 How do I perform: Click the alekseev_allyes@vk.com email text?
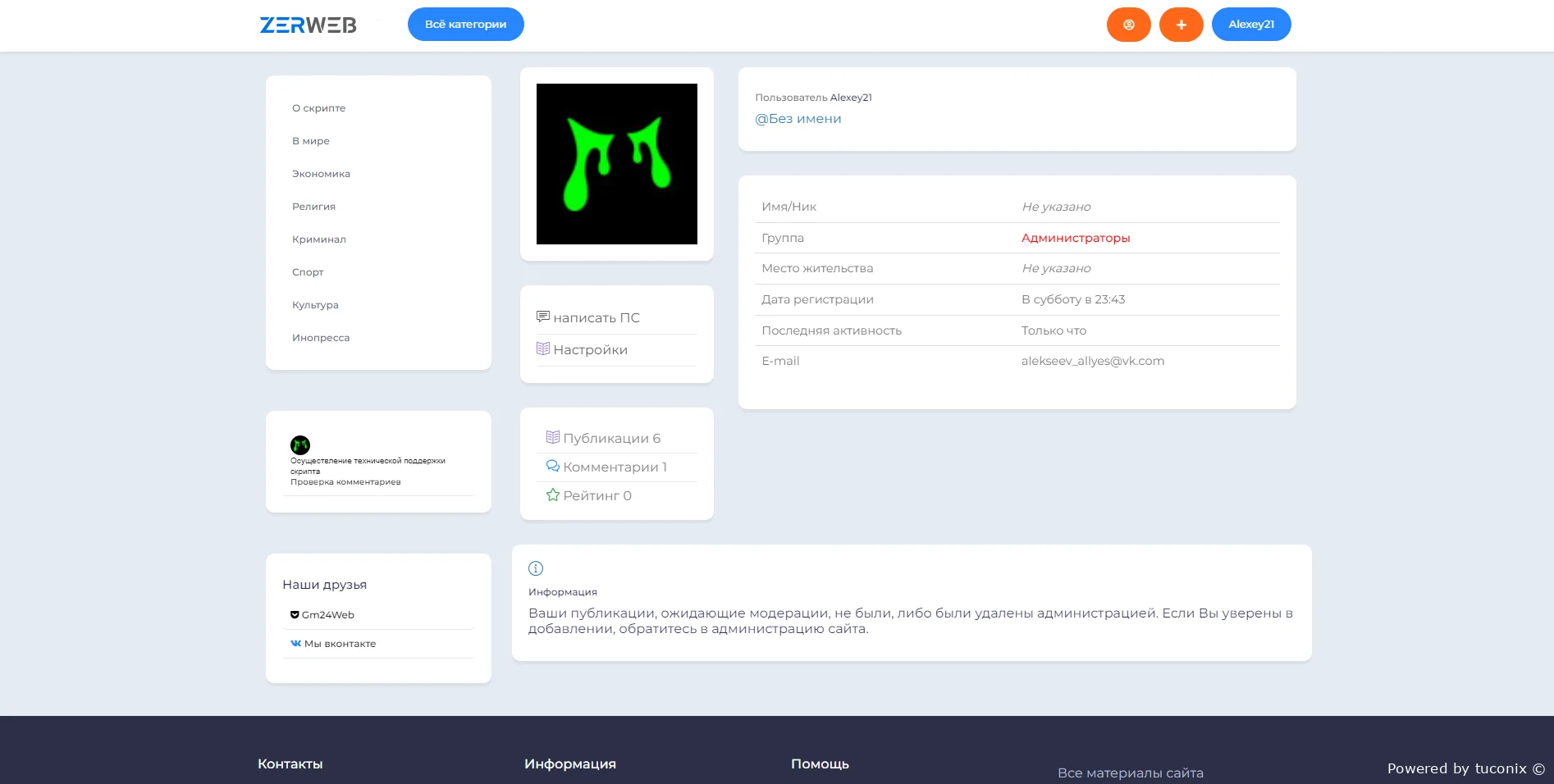pos(1093,361)
